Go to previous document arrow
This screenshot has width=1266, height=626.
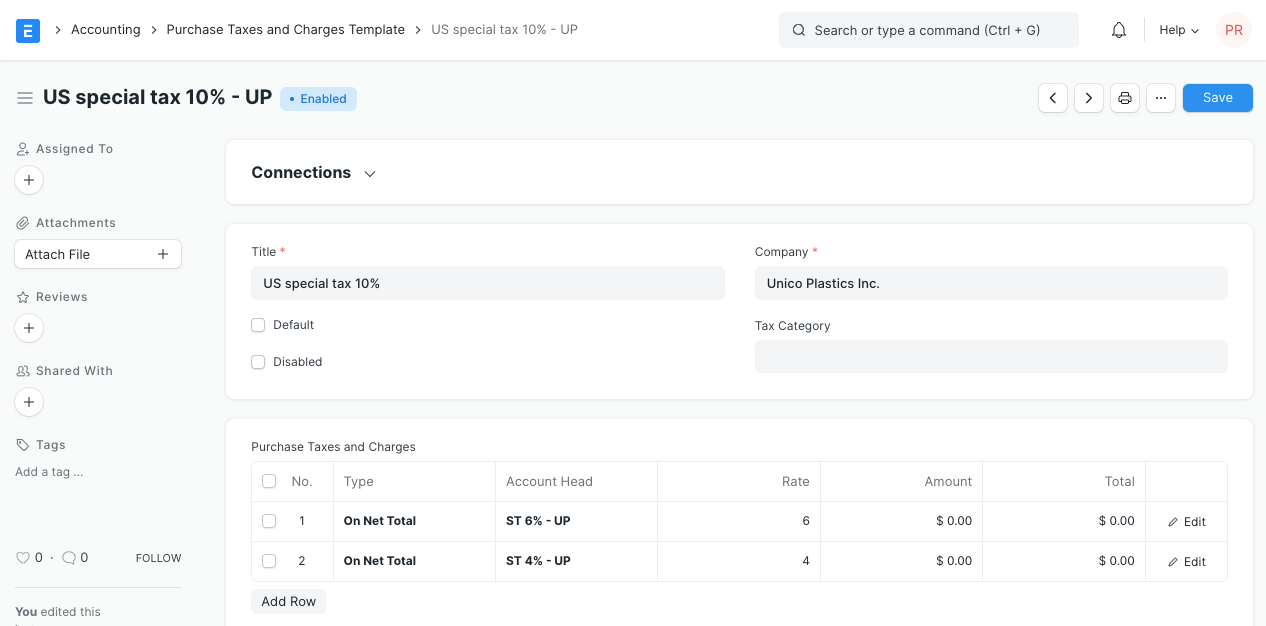(1053, 98)
